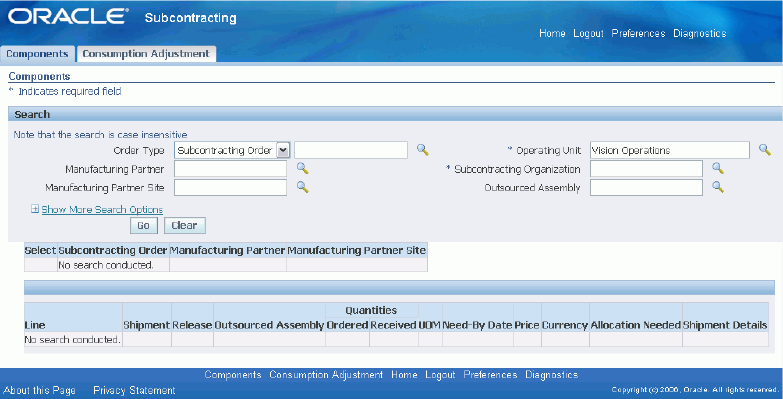Click the footer Diagnostics link

(x=551, y=375)
